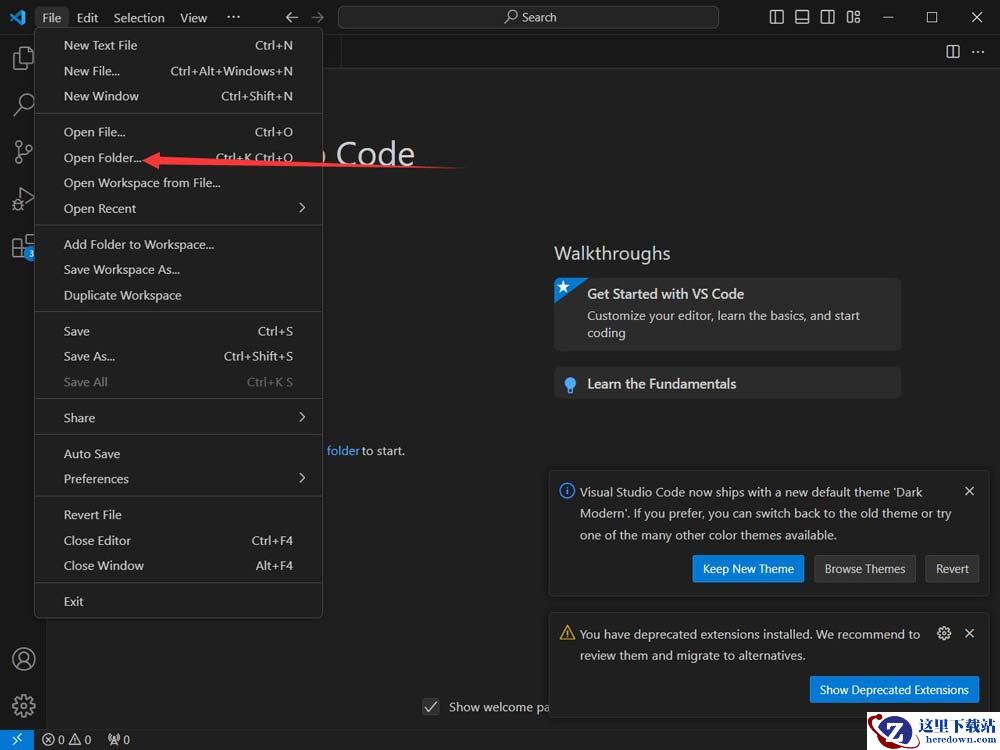1000x750 pixels.
Task: Open the Accounts menu icon
Action: pyautogui.click(x=24, y=659)
